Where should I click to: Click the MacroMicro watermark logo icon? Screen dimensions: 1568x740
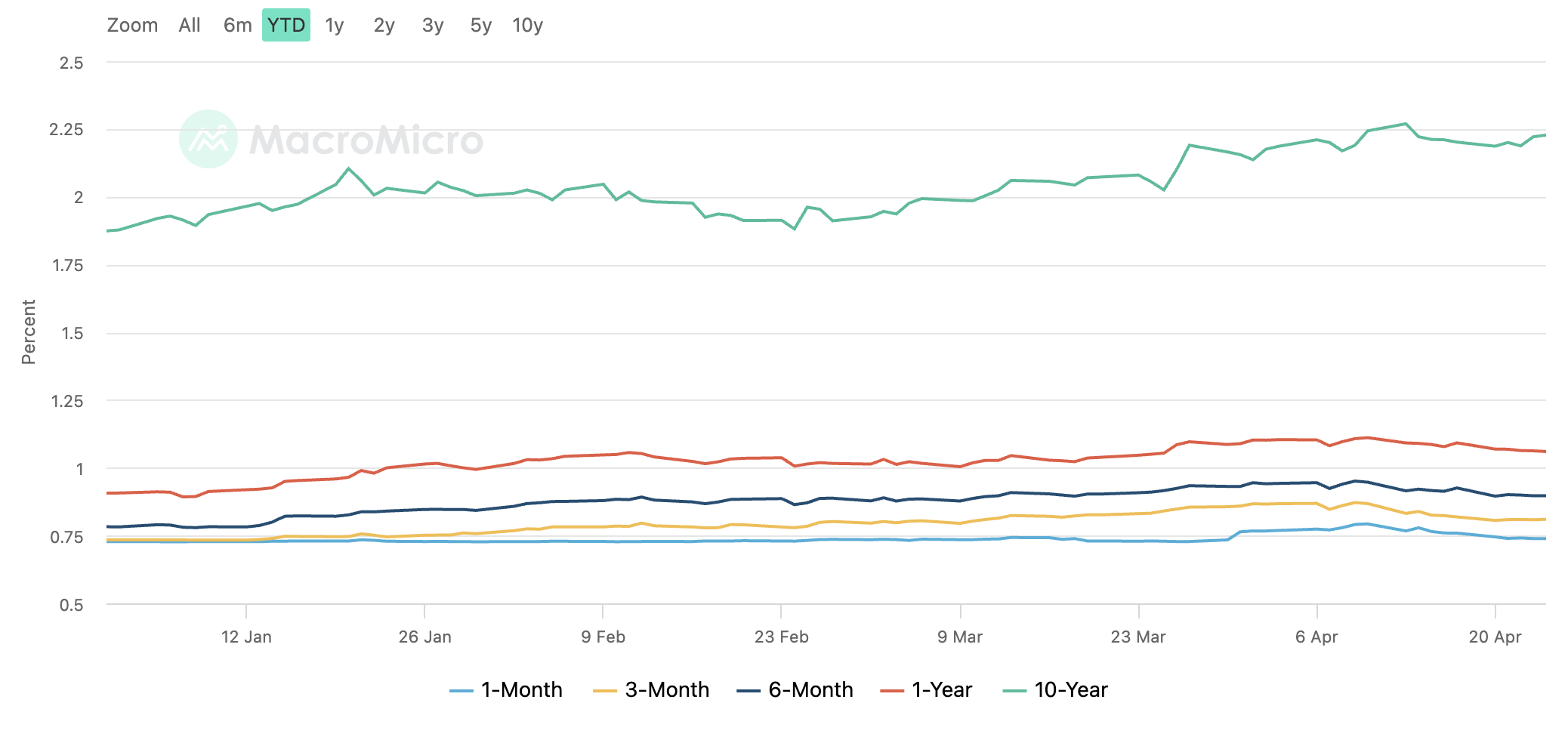pos(208,139)
